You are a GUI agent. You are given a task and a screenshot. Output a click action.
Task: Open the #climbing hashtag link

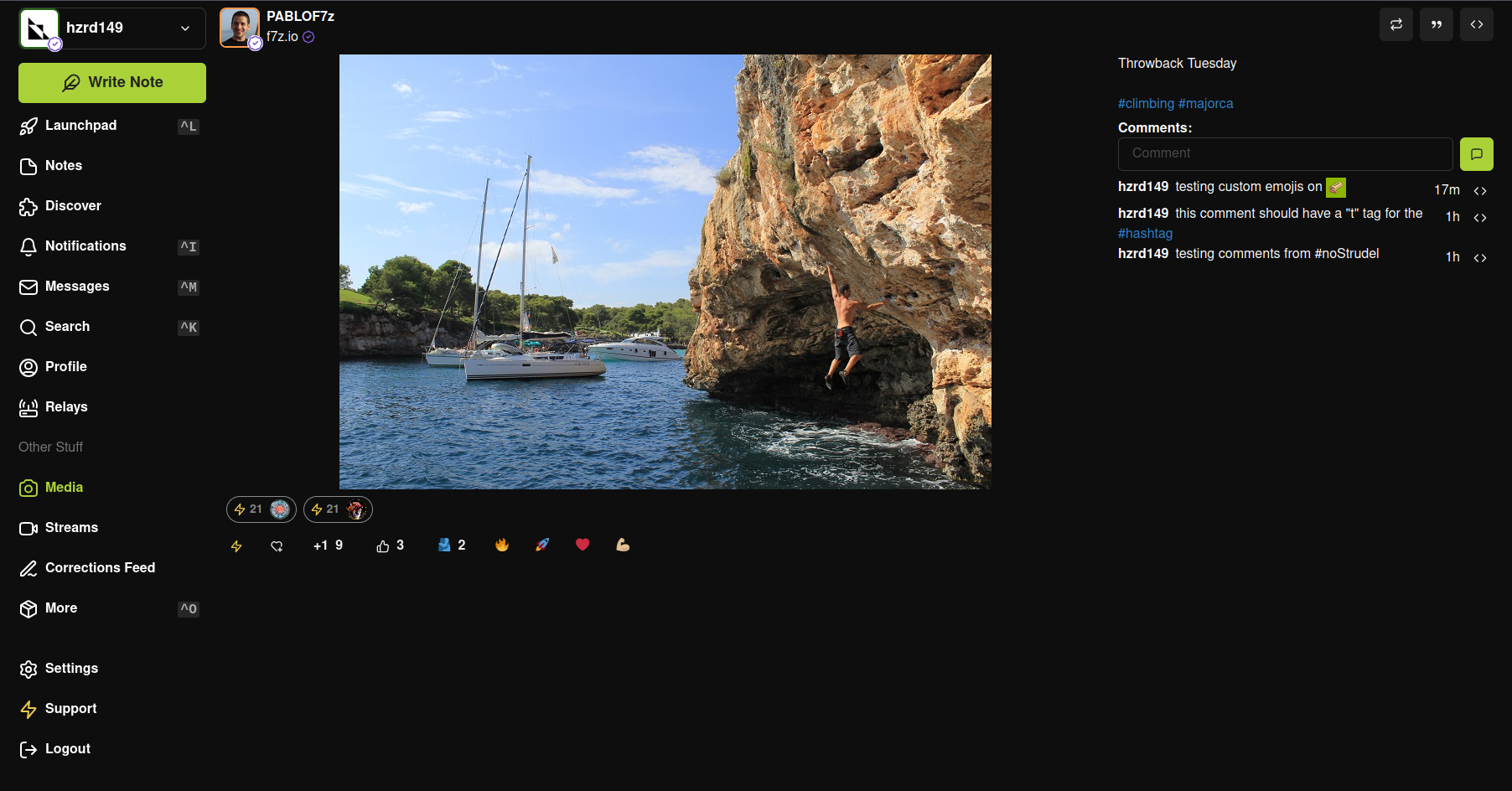[1146, 104]
